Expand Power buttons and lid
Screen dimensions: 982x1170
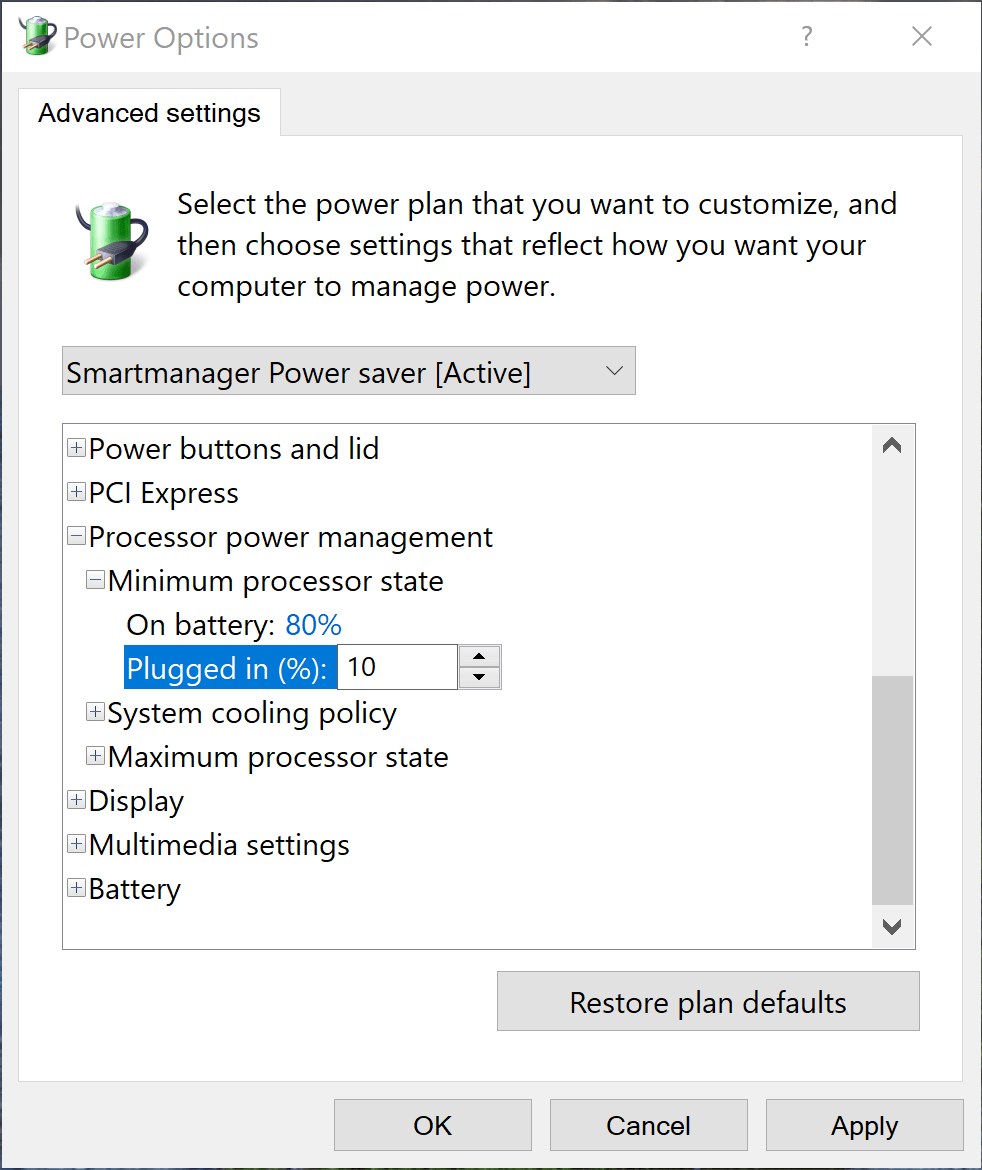click(x=76, y=449)
